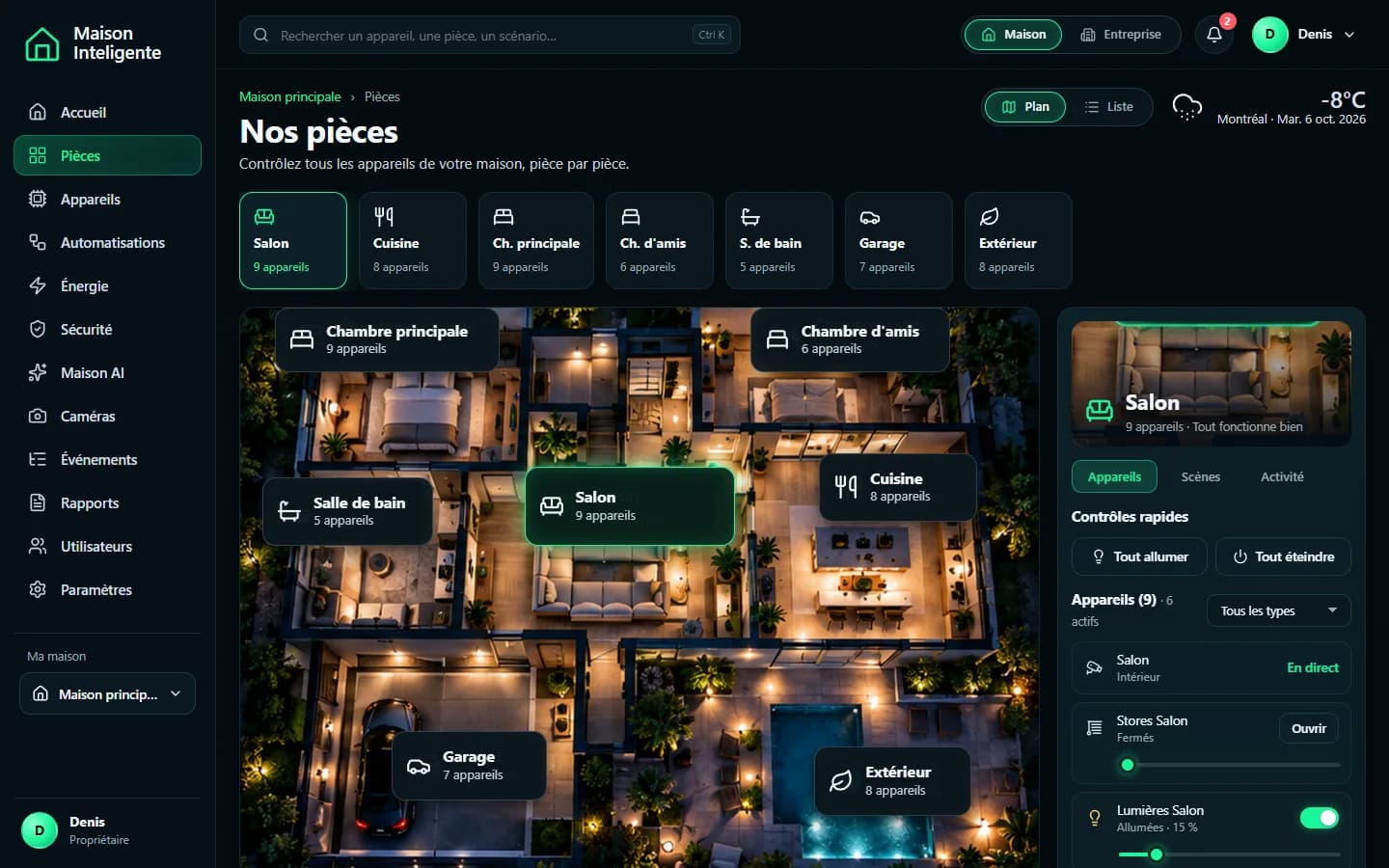Click the Automatisations icon in sidebar
The width and height of the screenshot is (1389, 868).
click(x=38, y=242)
